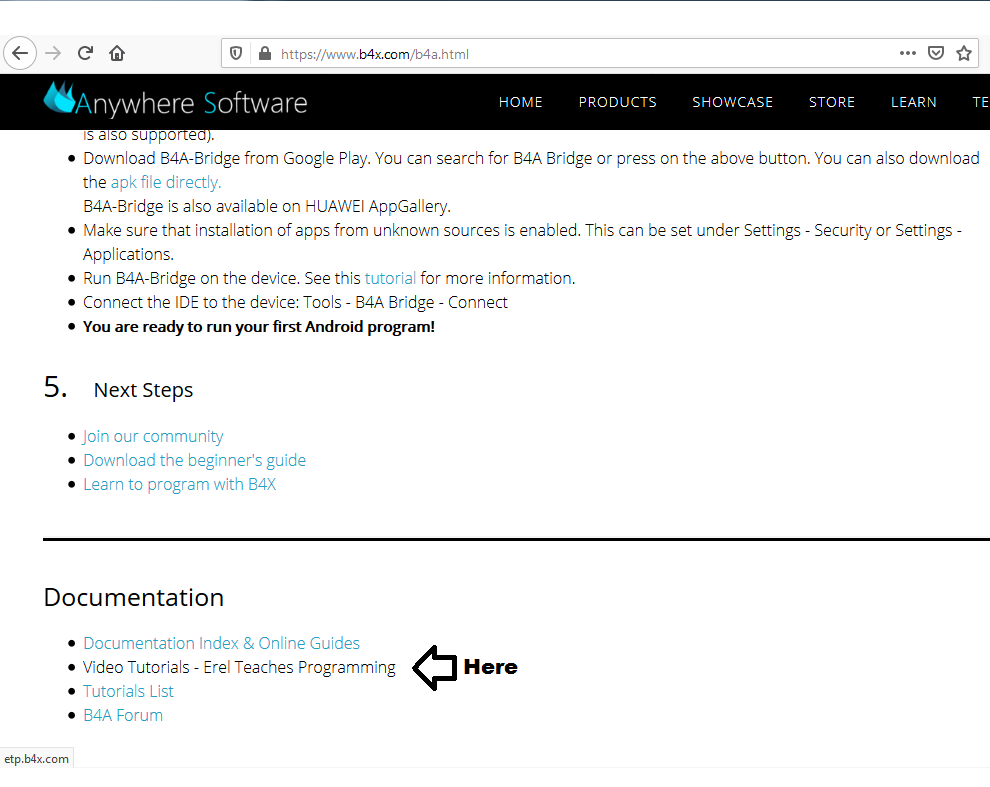Click 'B4A-Bridge is also available on HUAWEI AppGallery' text
Screen dimensions: 990x787
[266, 207]
